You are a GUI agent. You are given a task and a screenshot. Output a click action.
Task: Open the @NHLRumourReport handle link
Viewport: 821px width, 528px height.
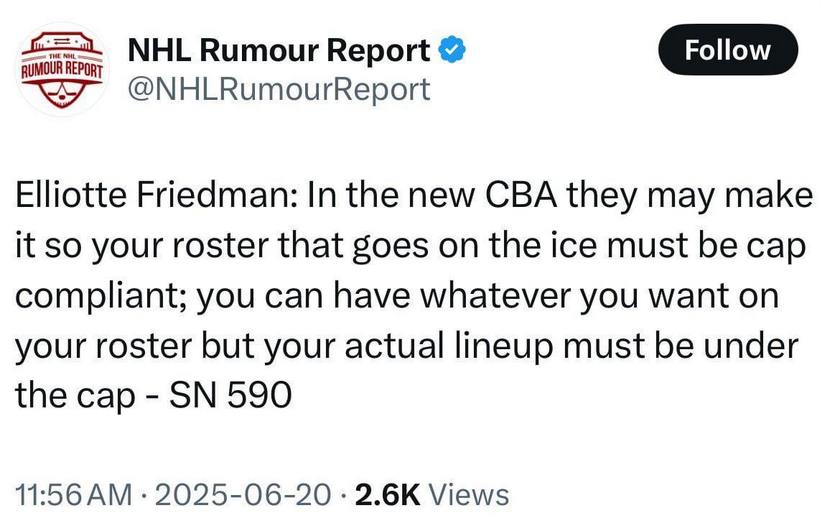point(279,89)
